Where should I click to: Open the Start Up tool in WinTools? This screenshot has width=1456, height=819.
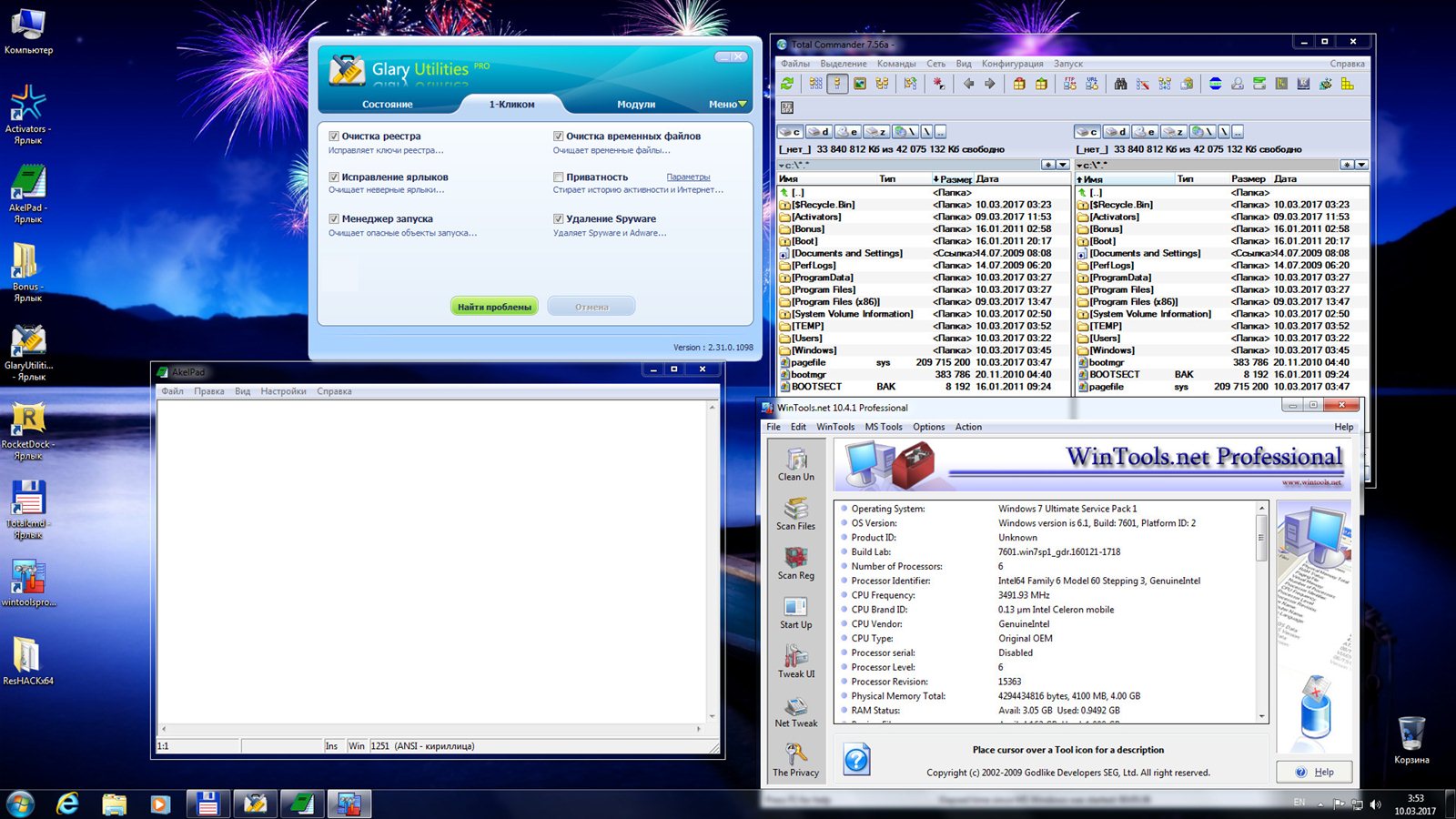tap(795, 612)
